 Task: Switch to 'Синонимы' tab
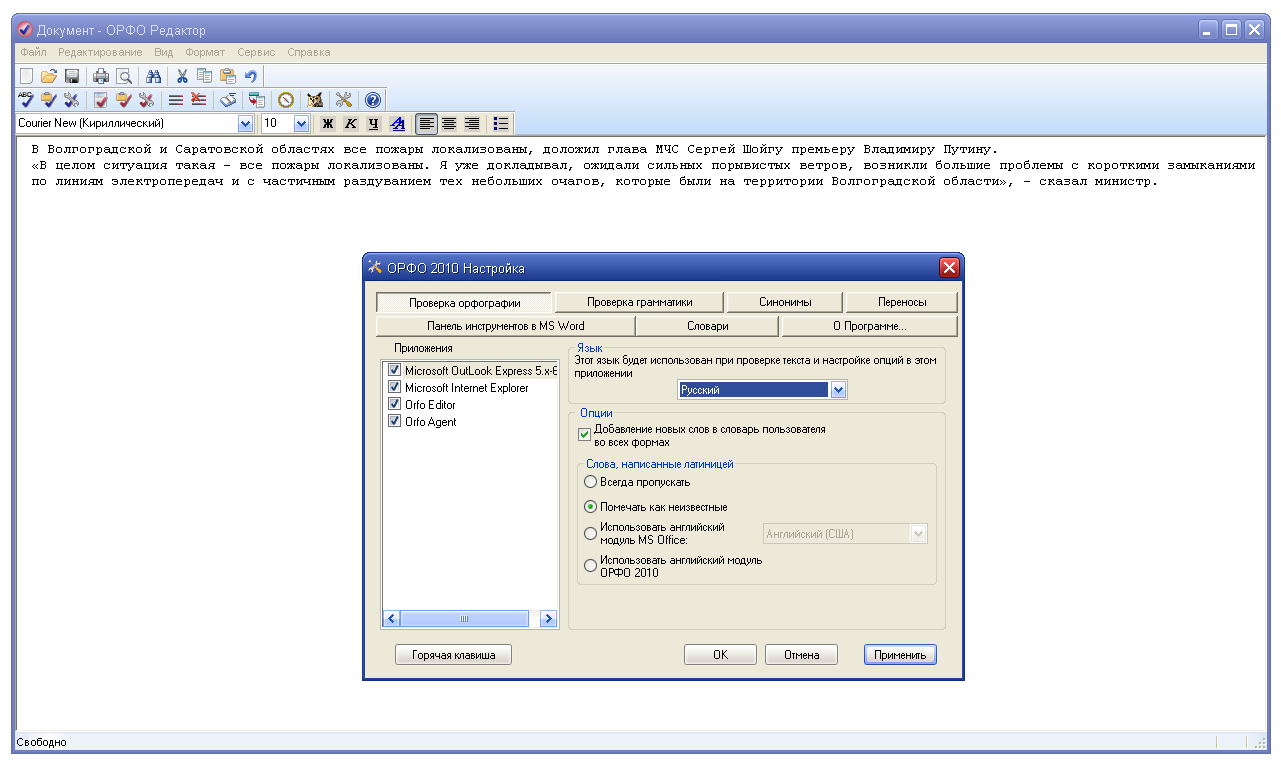click(x=785, y=302)
